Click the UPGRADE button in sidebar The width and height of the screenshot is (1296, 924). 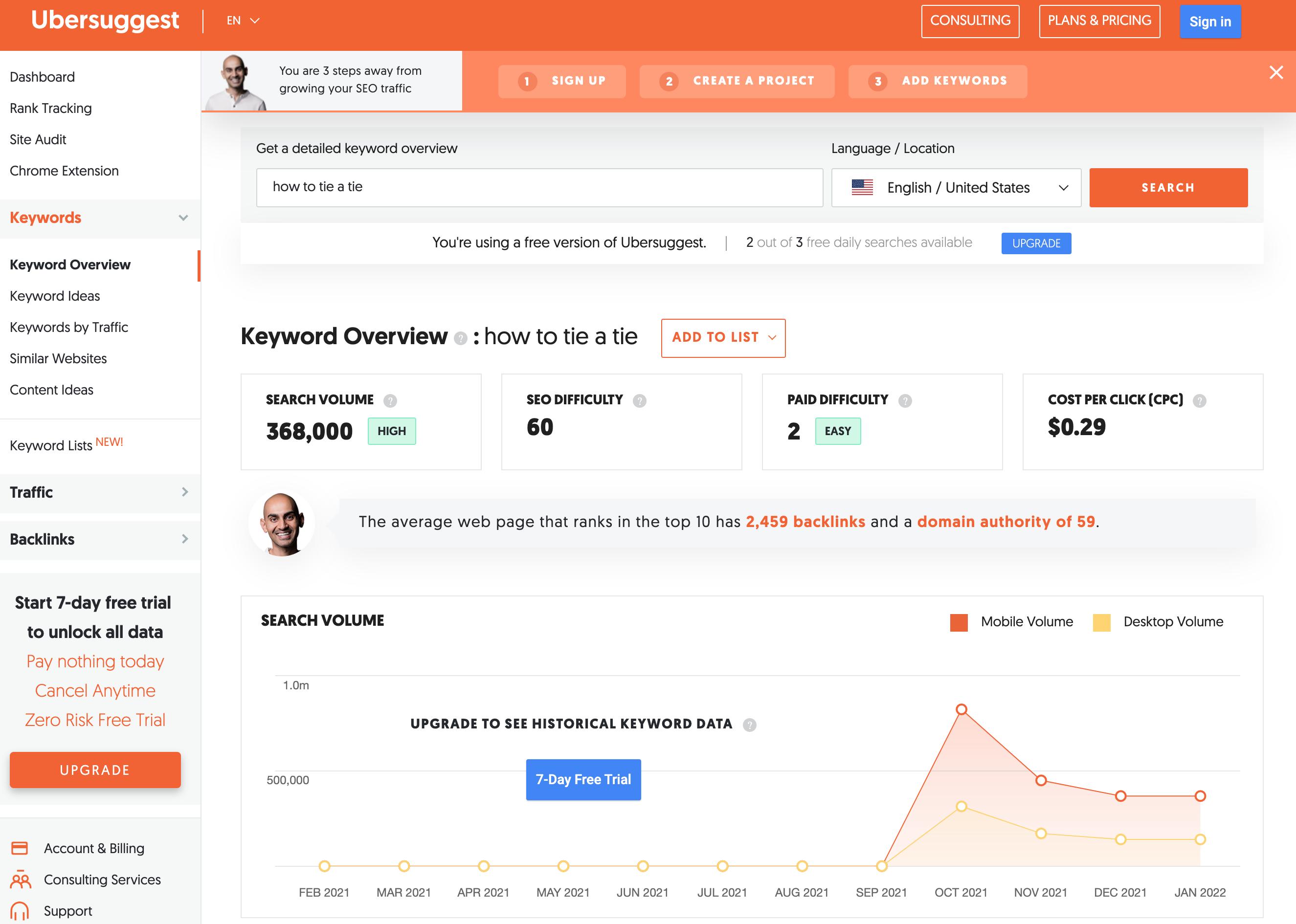pos(95,769)
